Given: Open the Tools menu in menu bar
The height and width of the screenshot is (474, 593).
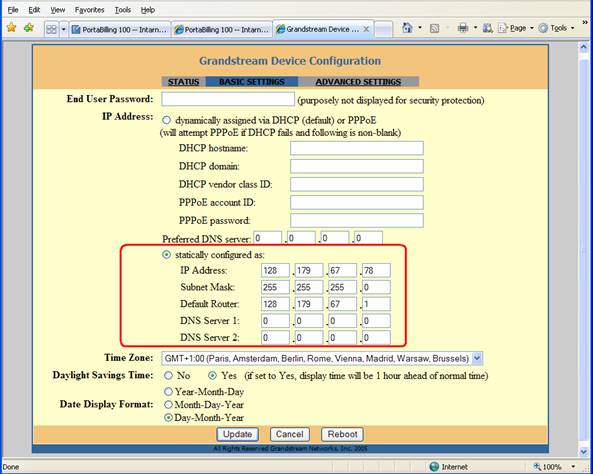Looking at the screenshot, I should coord(123,10).
